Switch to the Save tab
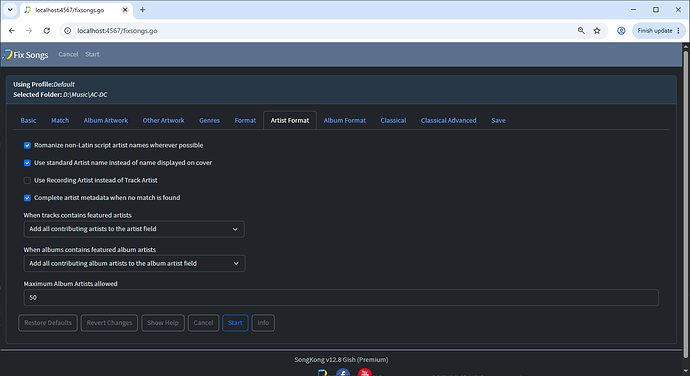This screenshot has width=690, height=376. click(x=498, y=120)
